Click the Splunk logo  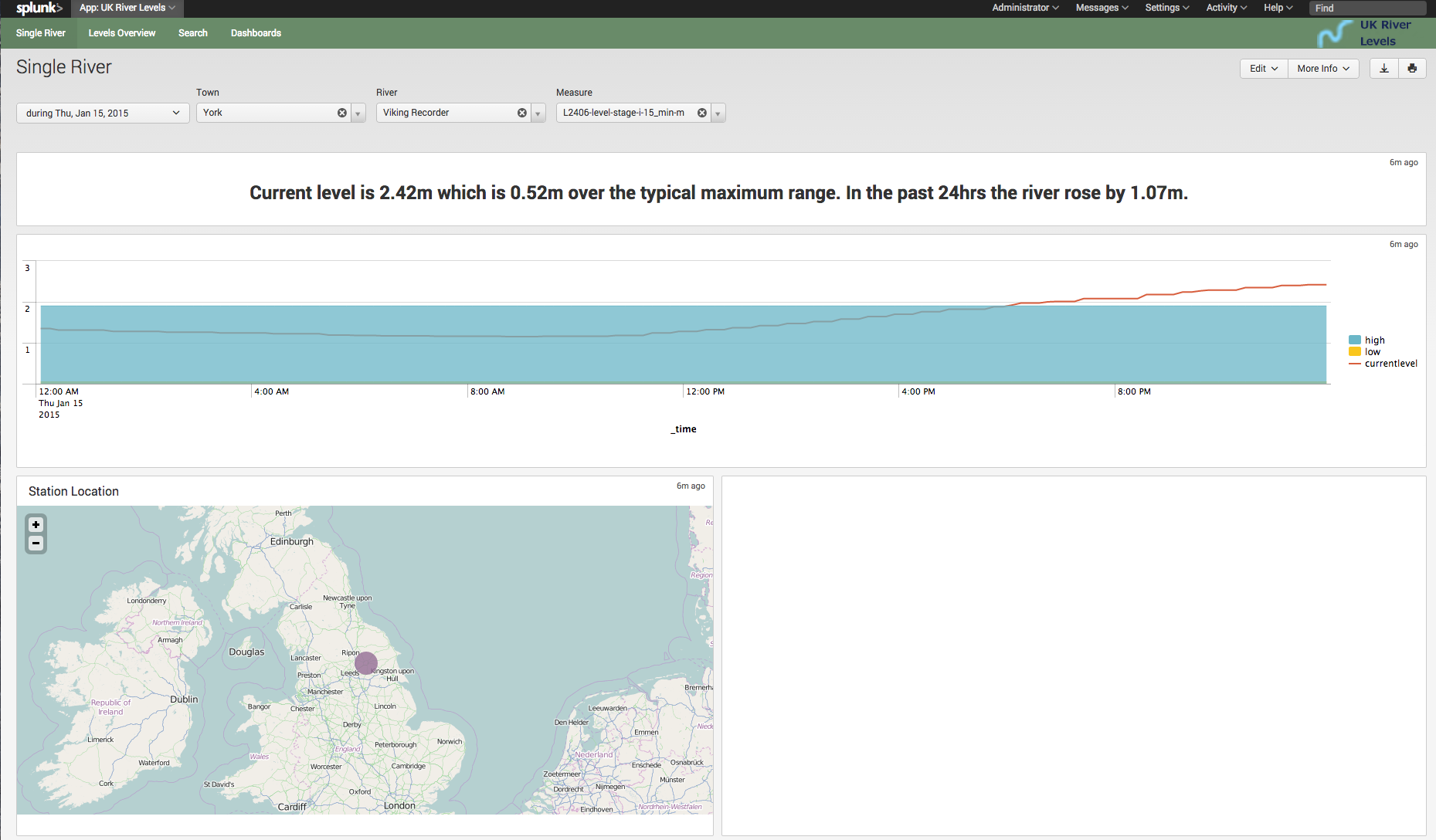click(x=39, y=8)
